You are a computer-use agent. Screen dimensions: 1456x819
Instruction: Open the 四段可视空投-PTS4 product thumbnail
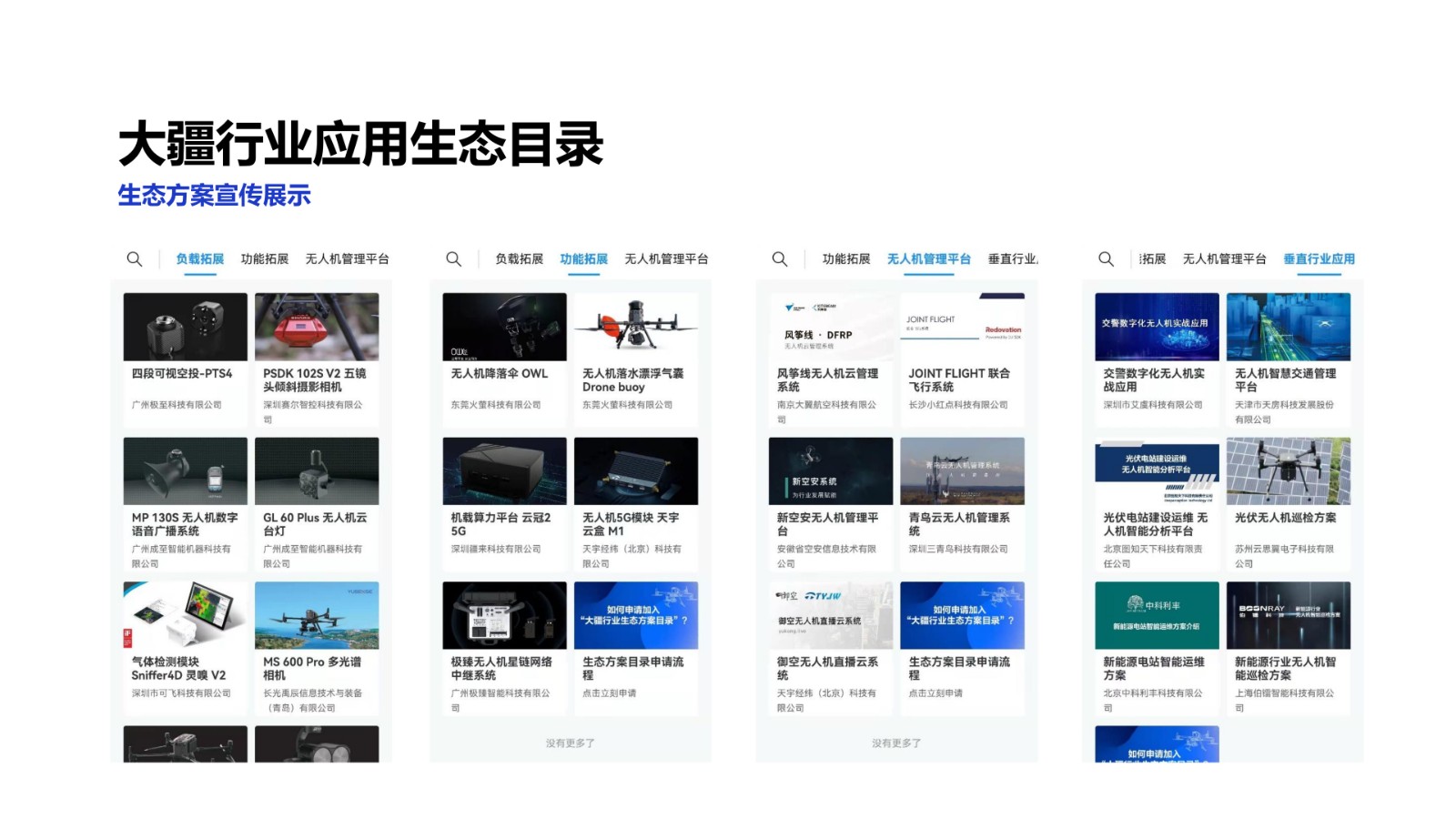coord(186,327)
